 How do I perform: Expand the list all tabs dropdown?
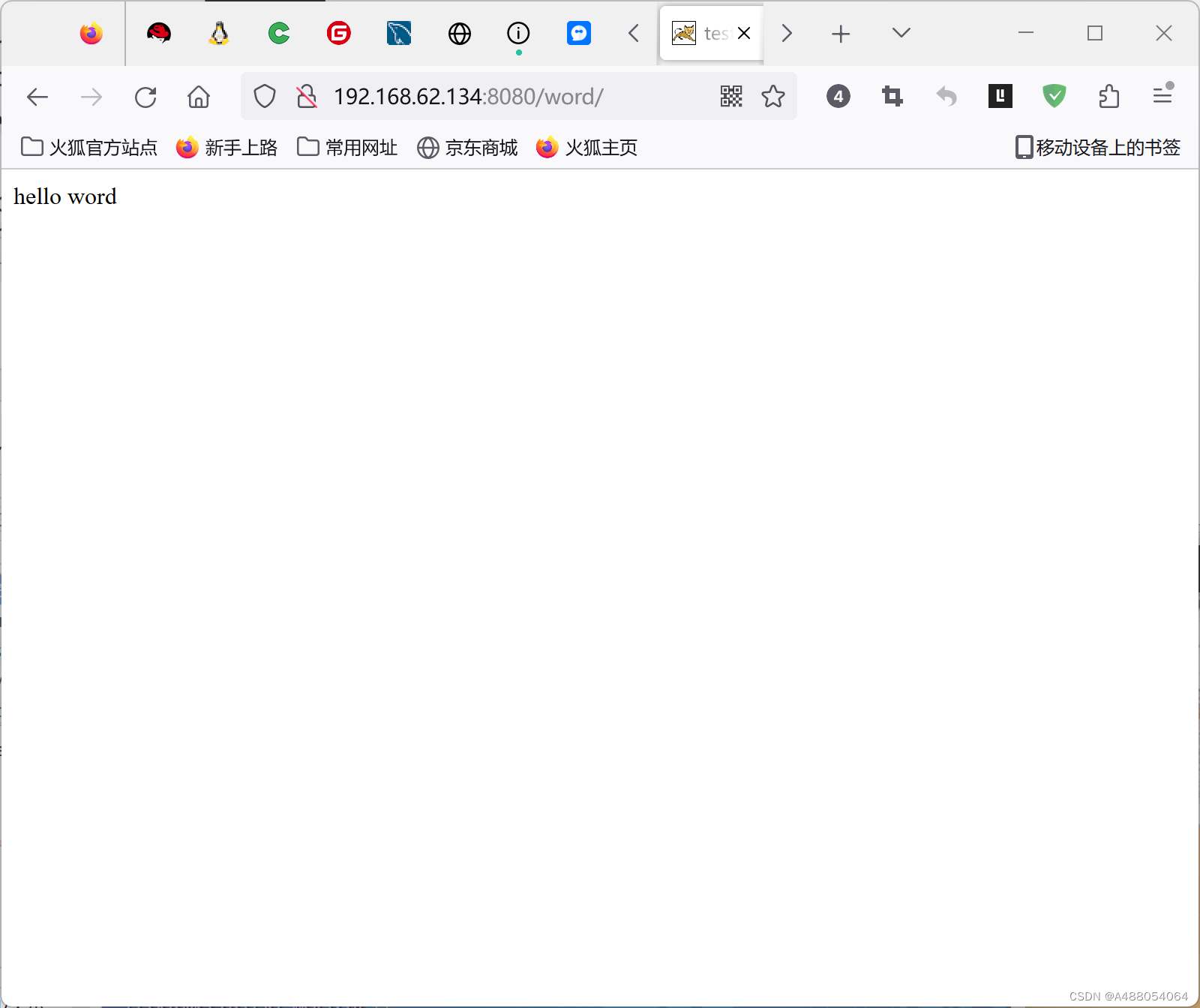(901, 33)
